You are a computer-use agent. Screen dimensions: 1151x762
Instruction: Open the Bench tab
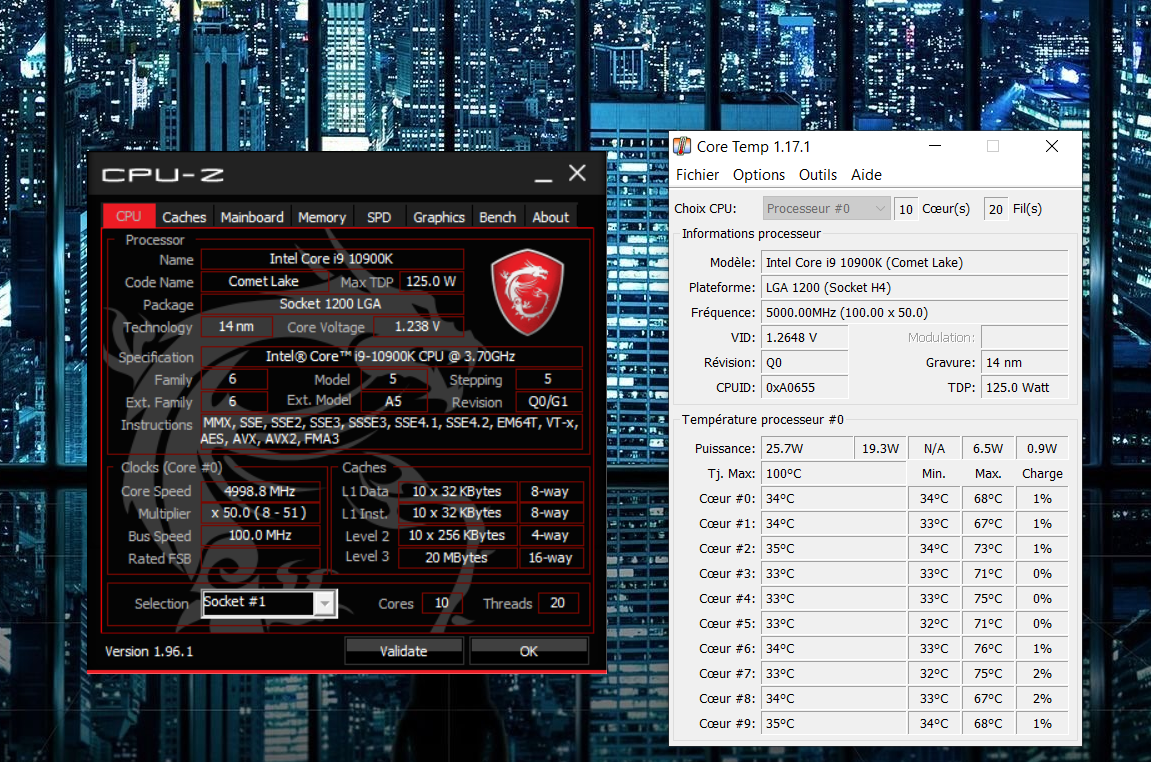498,217
